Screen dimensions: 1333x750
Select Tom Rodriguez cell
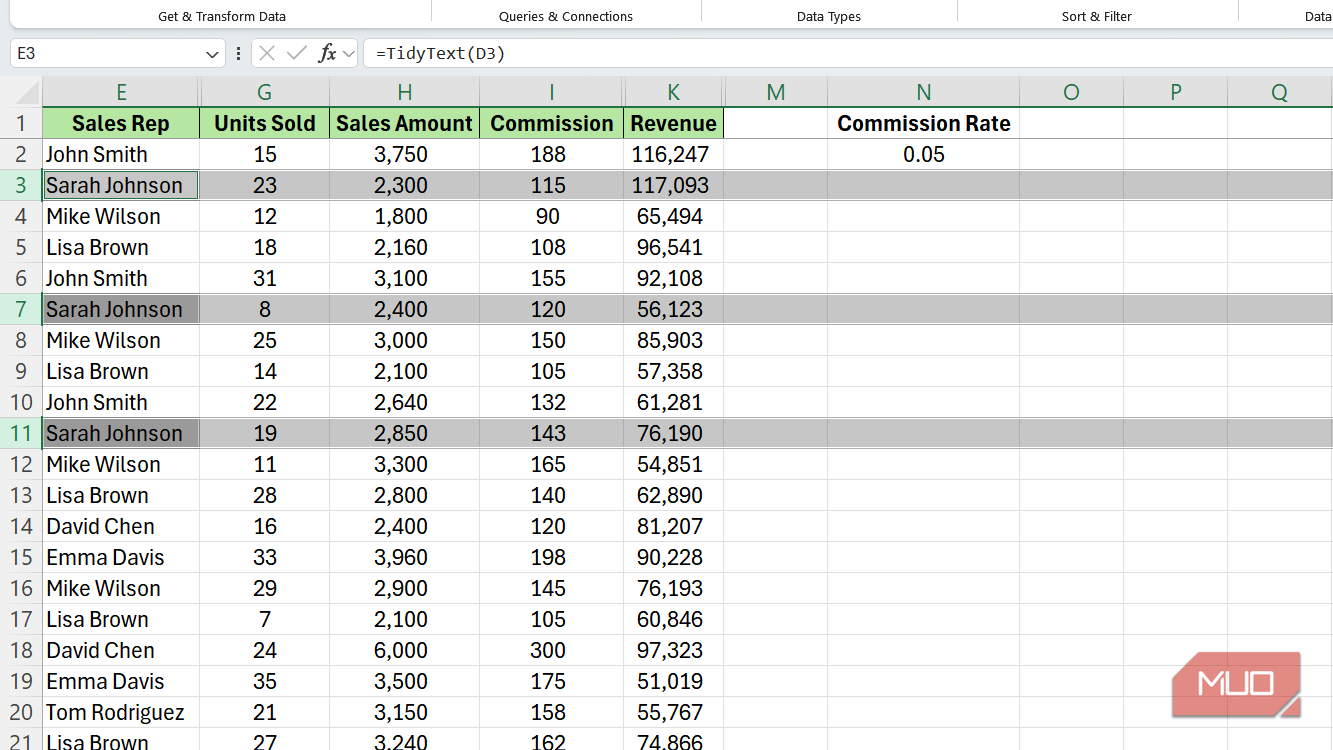[121, 712]
